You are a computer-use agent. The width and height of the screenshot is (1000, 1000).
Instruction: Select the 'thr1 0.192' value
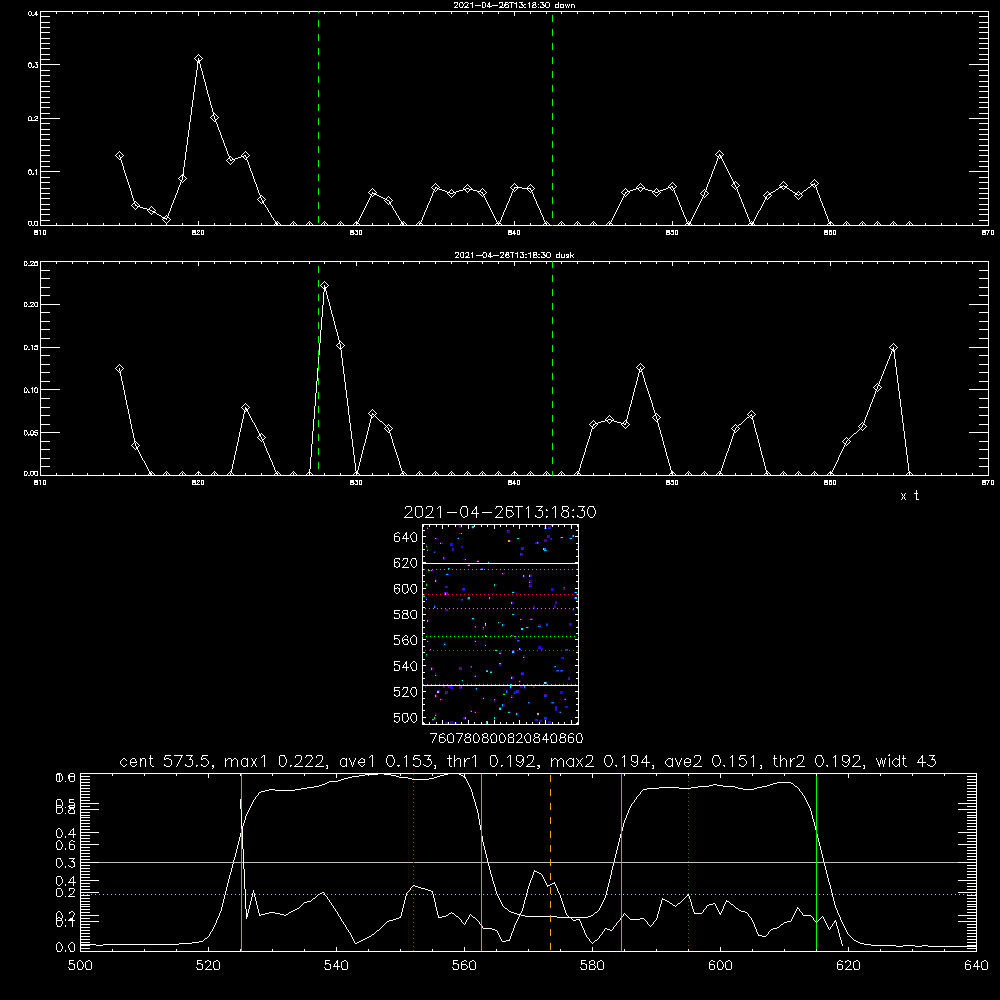490,761
